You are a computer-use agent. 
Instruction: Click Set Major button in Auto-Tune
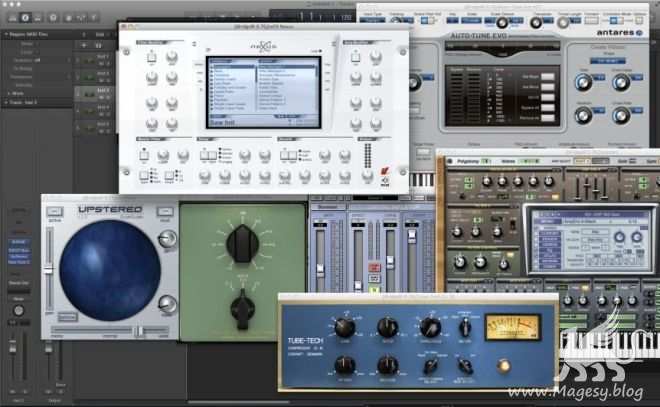tap(548, 77)
